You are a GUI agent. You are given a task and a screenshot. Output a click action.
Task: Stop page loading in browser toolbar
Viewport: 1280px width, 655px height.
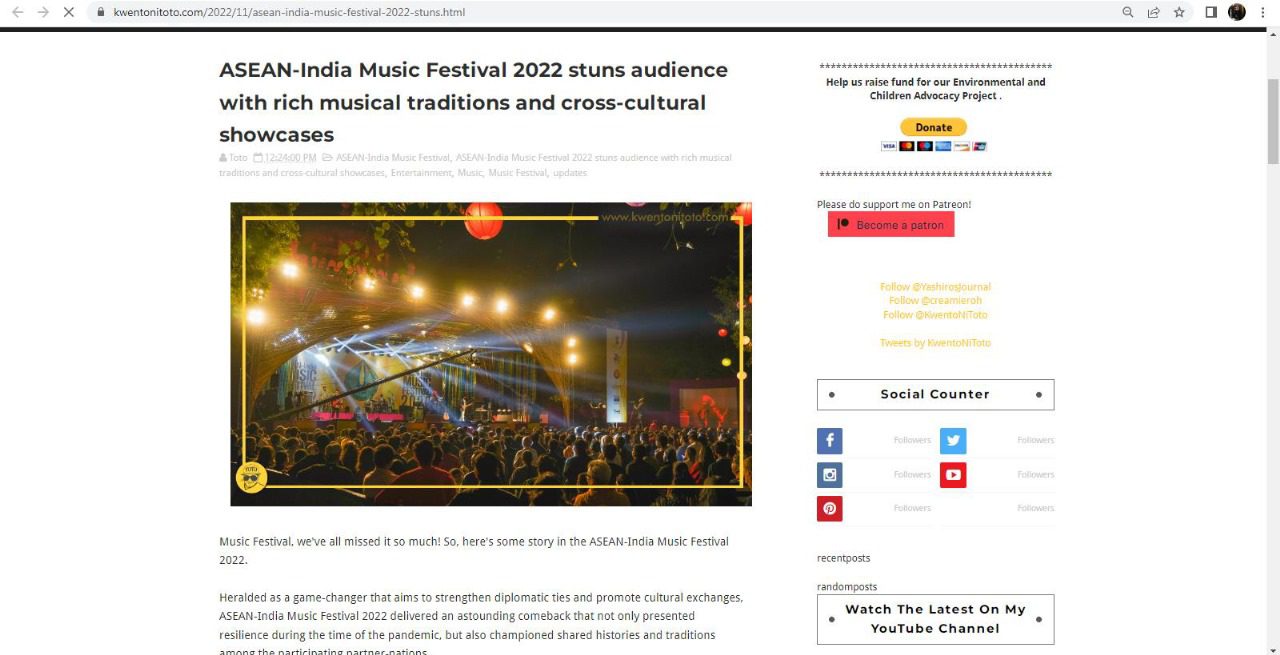(69, 12)
